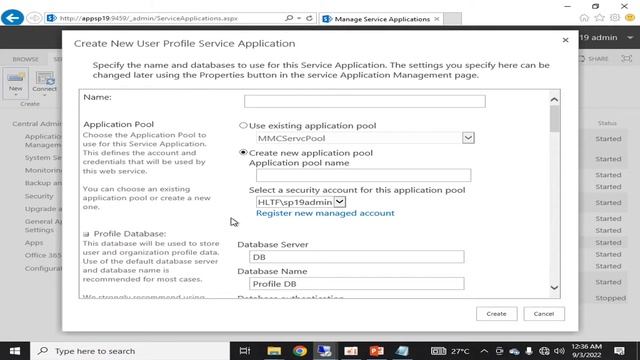Viewport: 640px width, 360px height.
Task: Open the notepad-like app on taskbar
Action: [x=402, y=351]
